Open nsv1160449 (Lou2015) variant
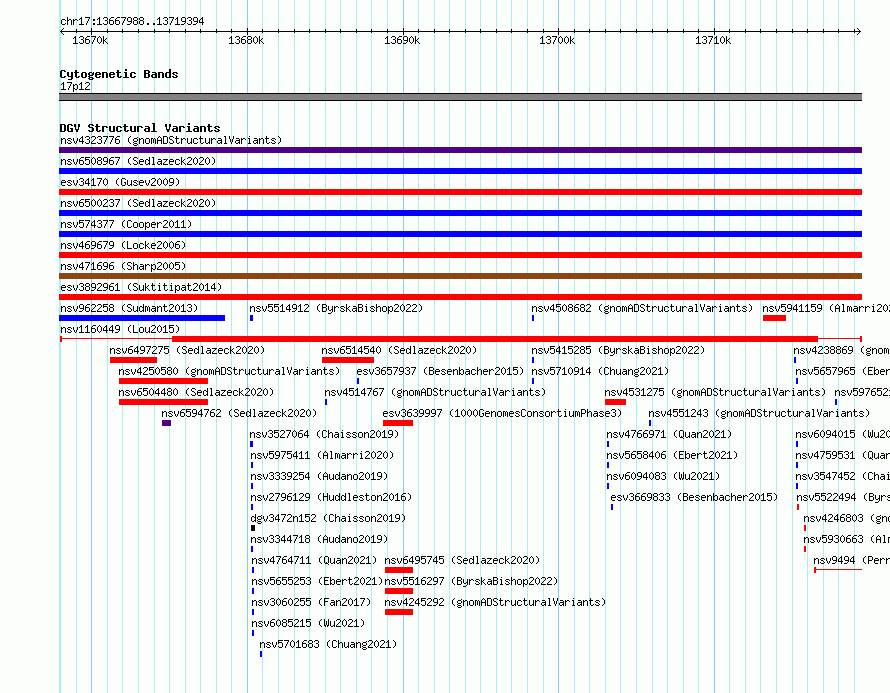The image size is (890, 693). pyautogui.click(x=120, y=329)
